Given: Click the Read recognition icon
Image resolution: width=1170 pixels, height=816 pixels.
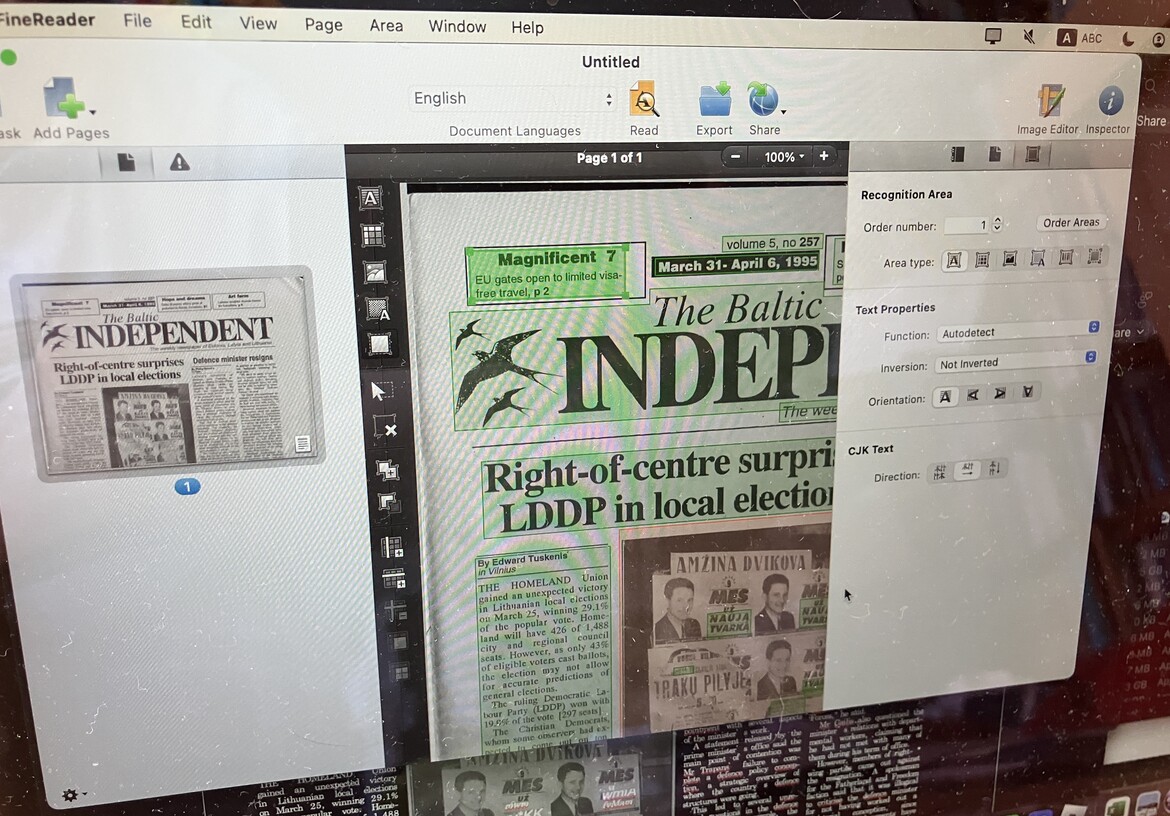Looking at the screenshot, I should tap(644, 101).
